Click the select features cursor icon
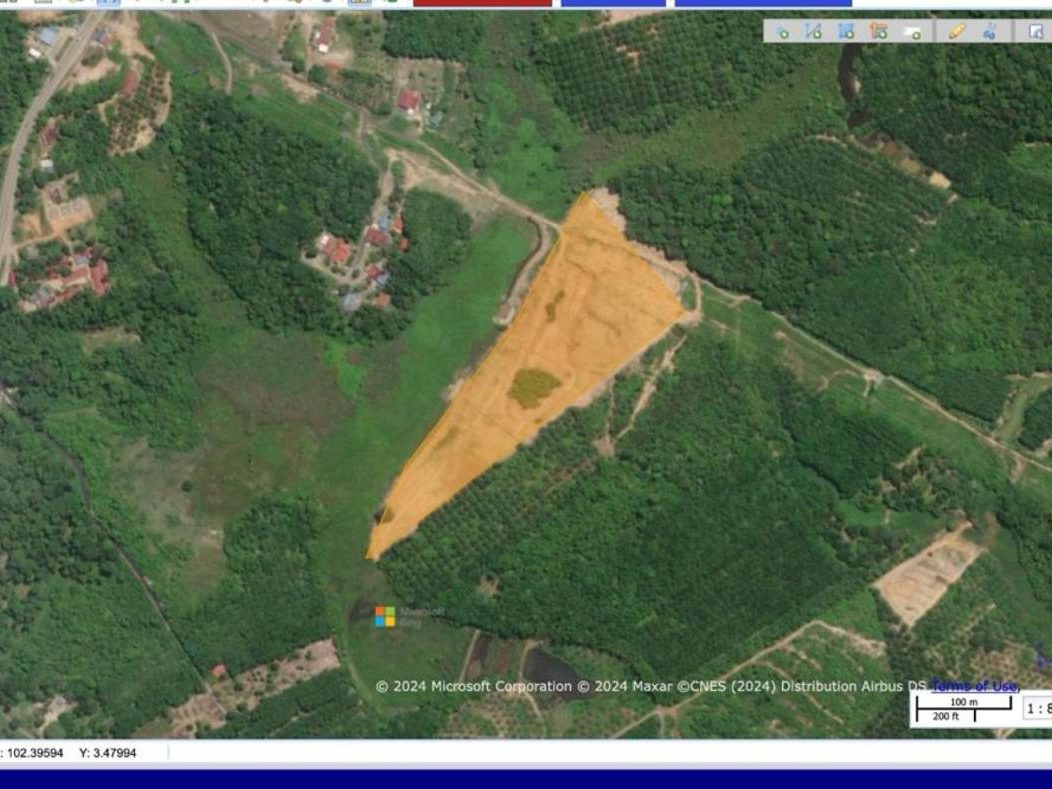 (1037, 32)
